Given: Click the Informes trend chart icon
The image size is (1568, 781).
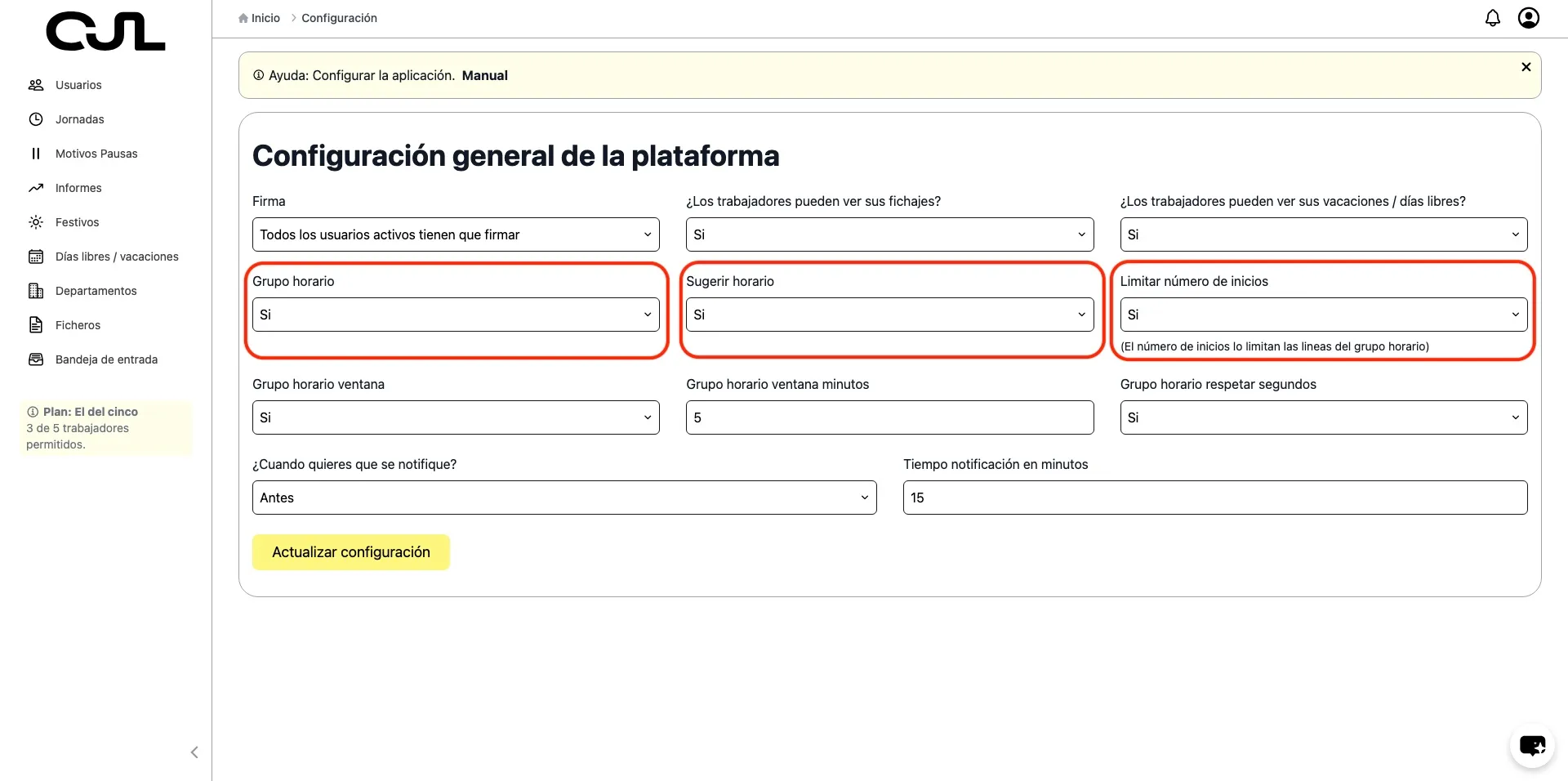Looking at the screenshot, I should 36,188.
